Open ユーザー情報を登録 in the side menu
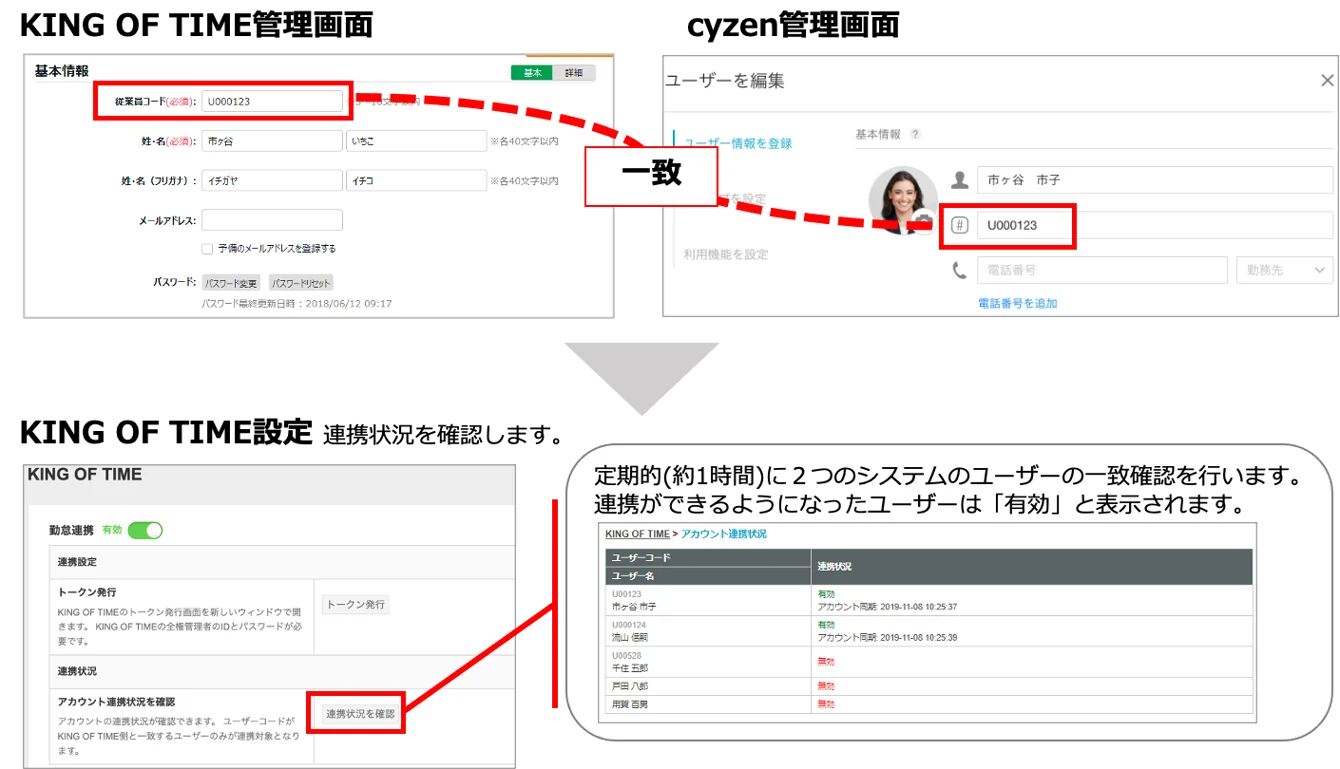The image size is (1340, 769). pos(738,143)
